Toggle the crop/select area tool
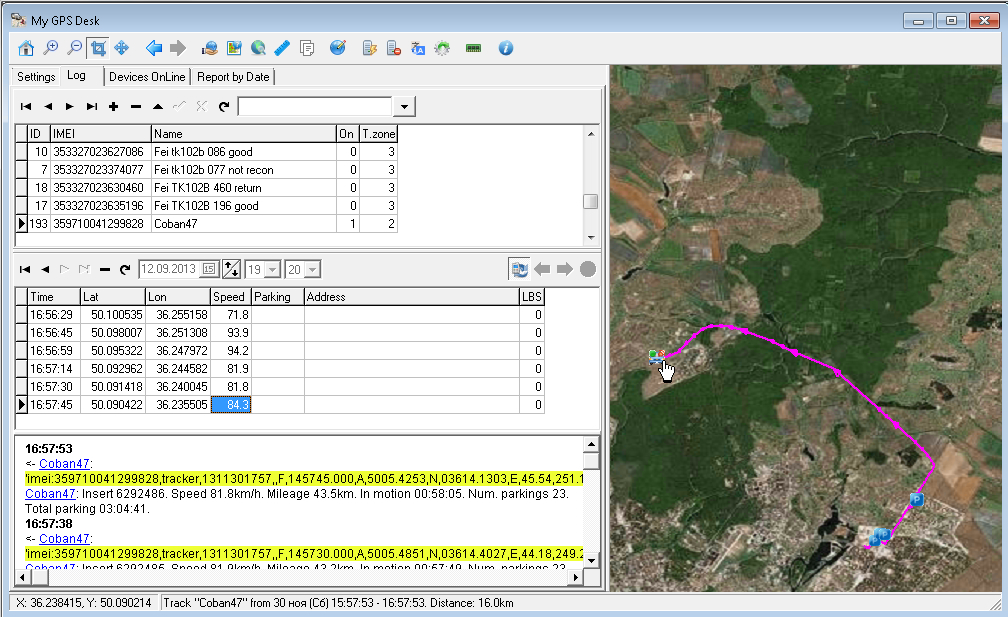This screenshot has height=617, width=1008. point(98,48)
